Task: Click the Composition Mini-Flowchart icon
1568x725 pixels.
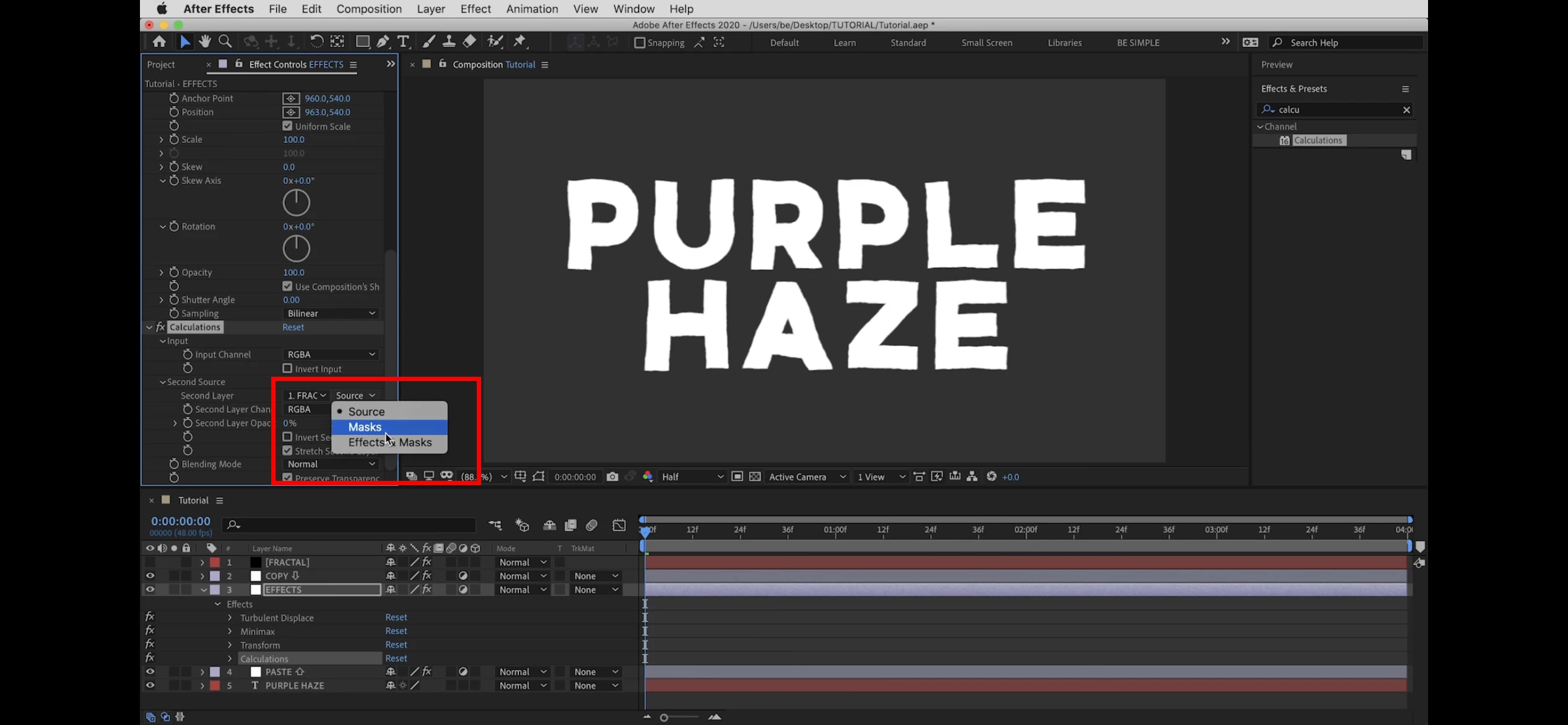Action: (x=495, y=525)
